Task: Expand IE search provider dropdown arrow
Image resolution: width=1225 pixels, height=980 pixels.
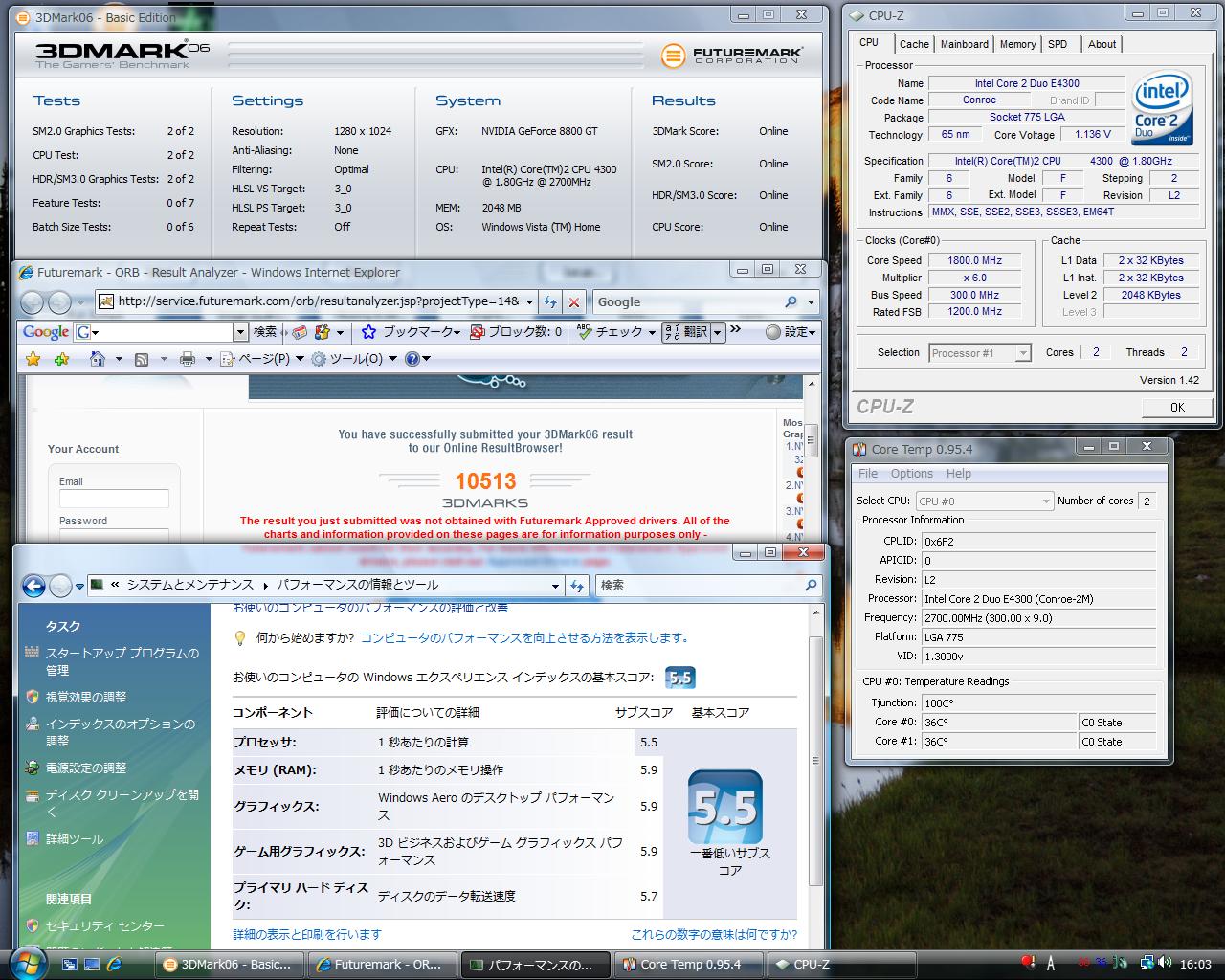Action: pos(811,302)
